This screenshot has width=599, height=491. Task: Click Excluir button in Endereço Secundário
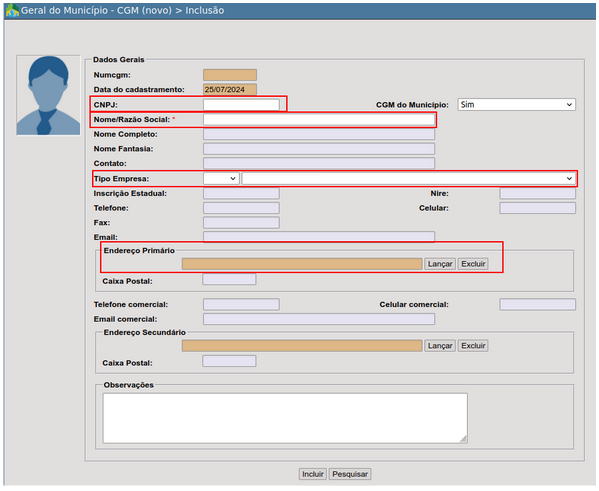coord(473,345)
